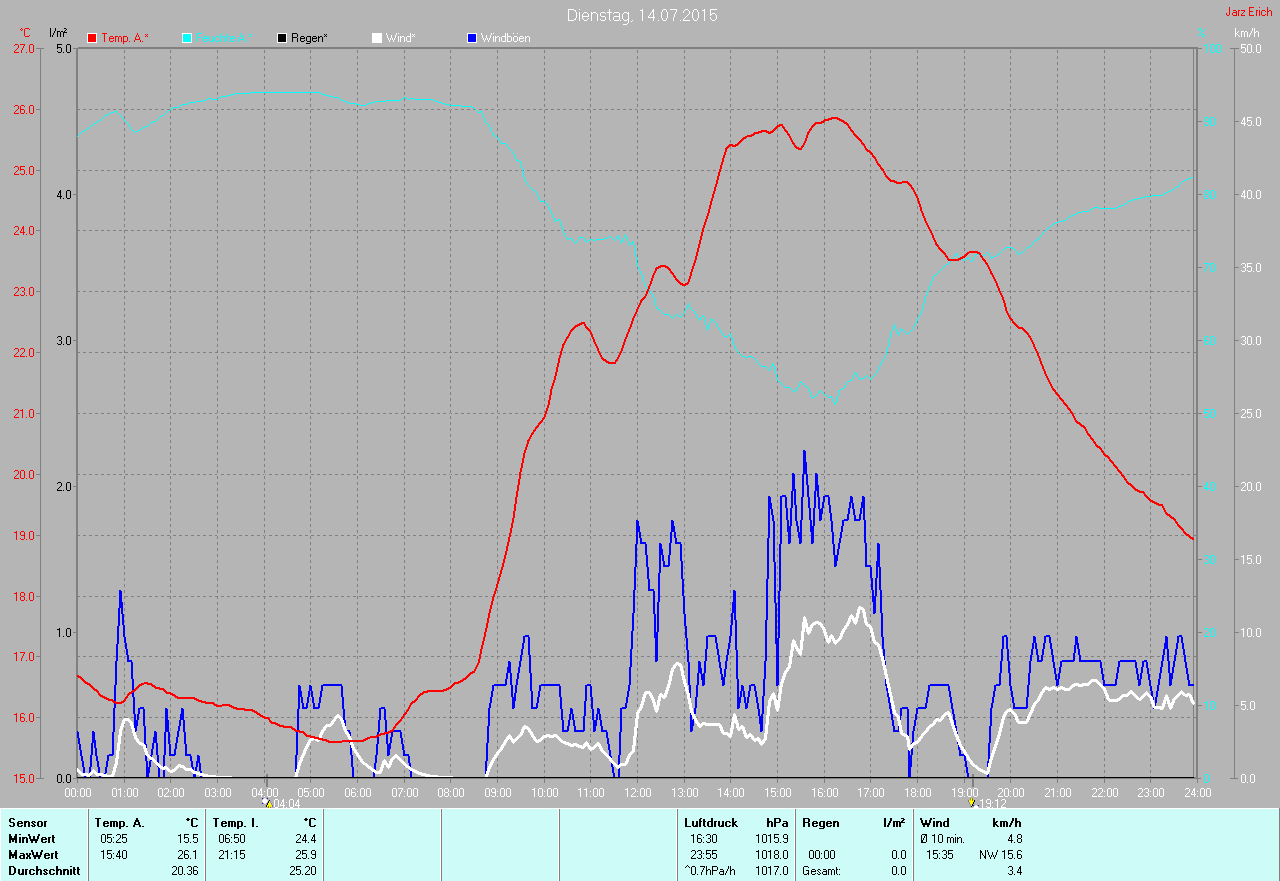Click the white Wind legend square

[377, 38]
